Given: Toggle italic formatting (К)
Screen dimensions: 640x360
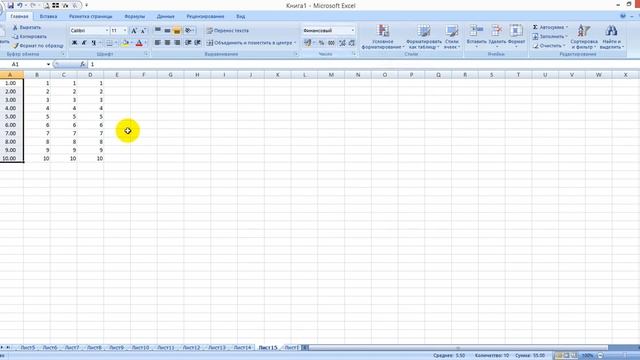Looking at the screenshot, I should [84, 43].
